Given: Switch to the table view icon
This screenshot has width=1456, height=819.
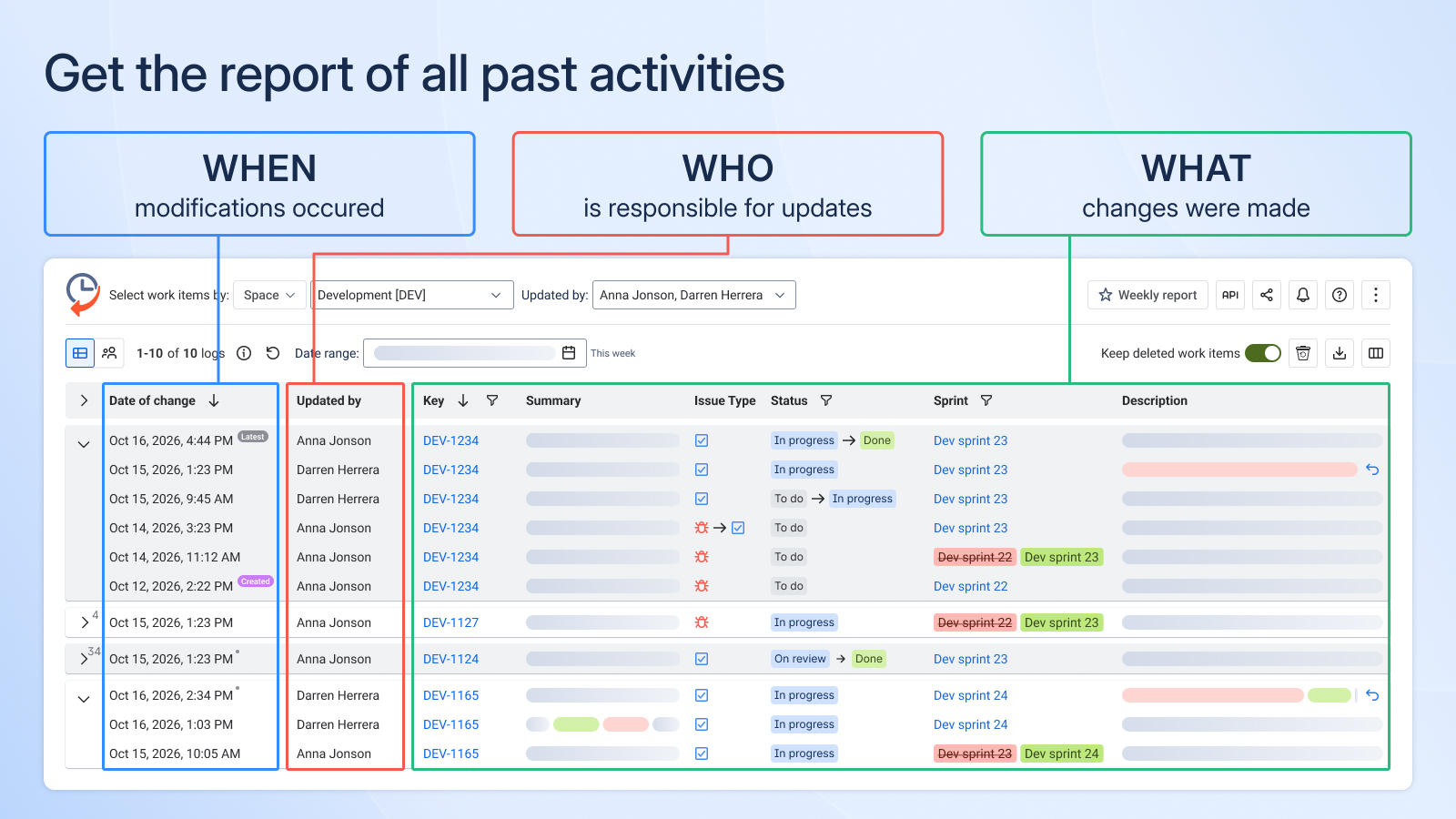Looking at the screenshot, I should click(x=80, y=353).
